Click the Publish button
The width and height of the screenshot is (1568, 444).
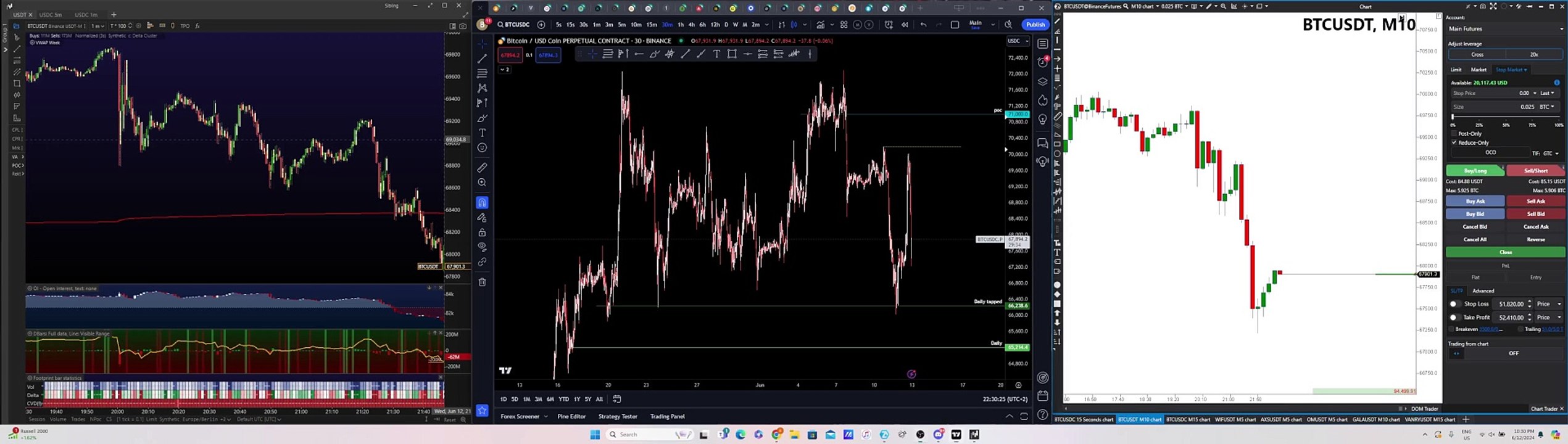click(x=1035, y=25)
